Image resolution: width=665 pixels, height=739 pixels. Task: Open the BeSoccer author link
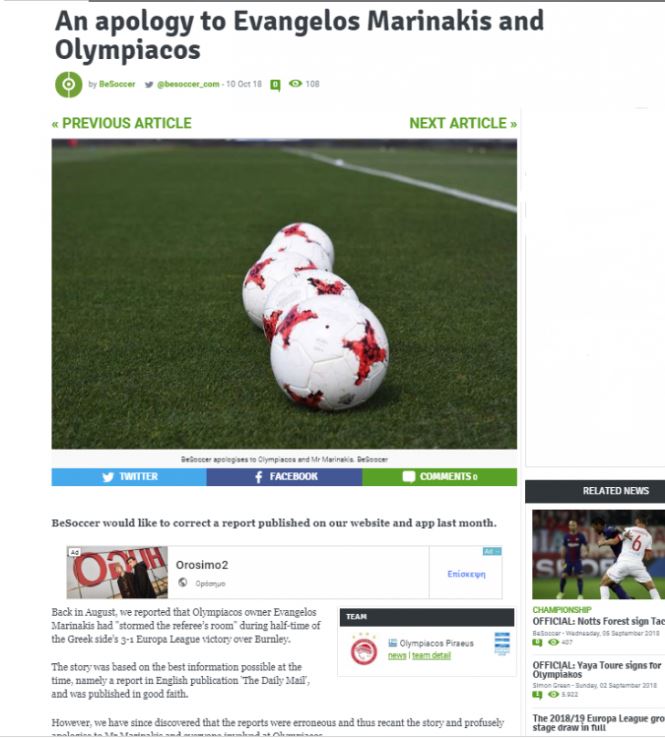point(117,84)
